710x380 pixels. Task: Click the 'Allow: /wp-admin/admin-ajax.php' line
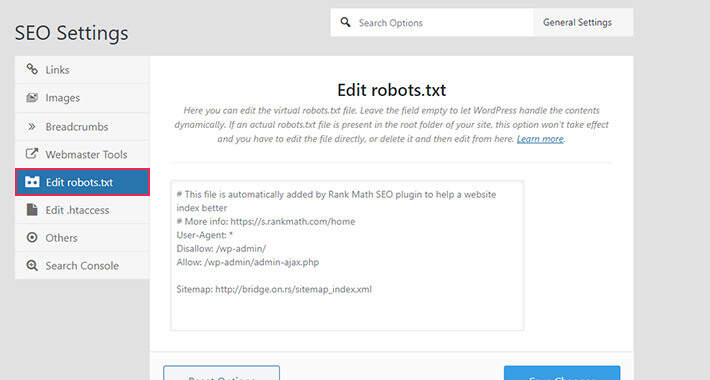[x=248, y=262]
